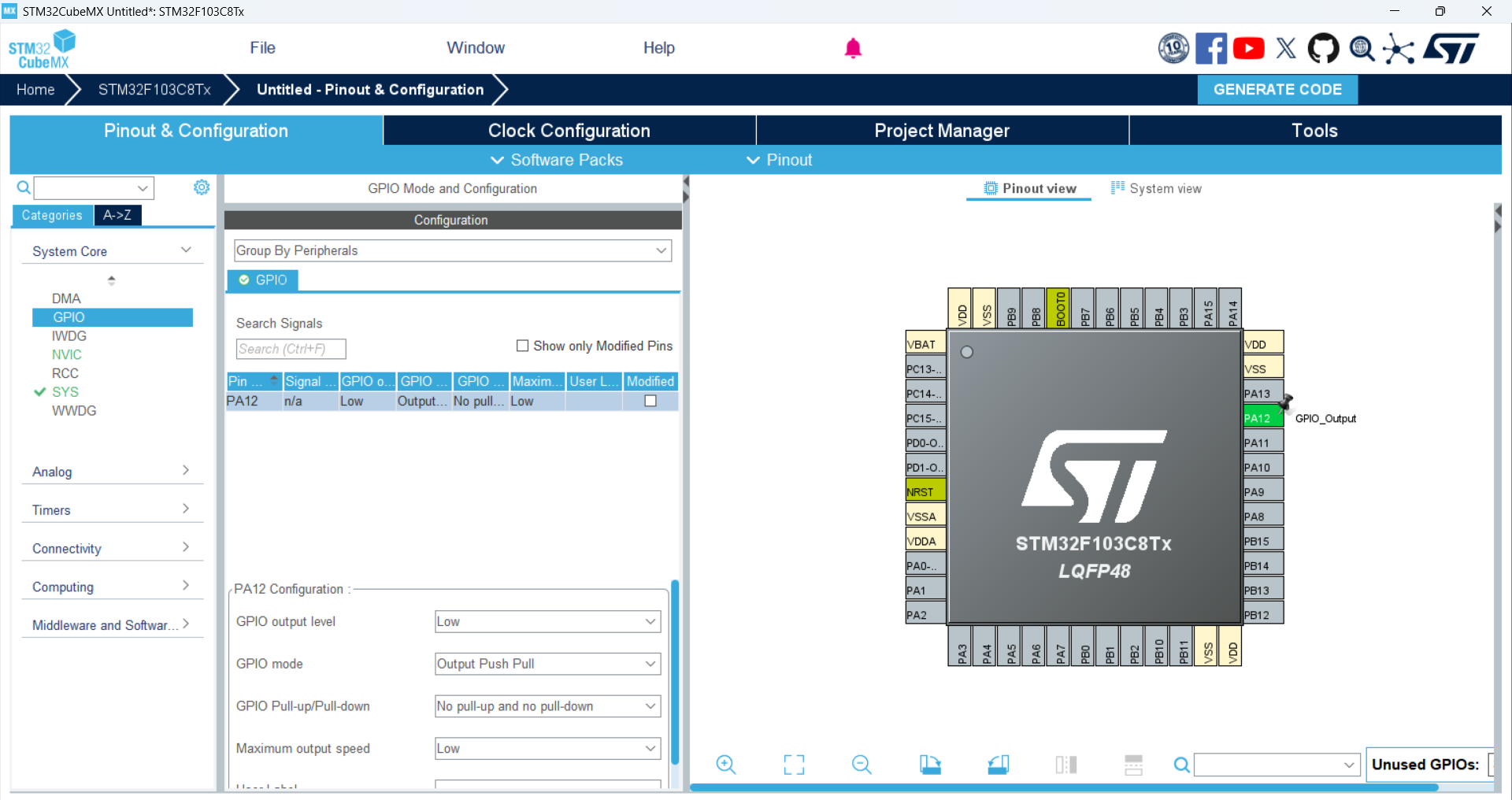Select SYS in System Core list
The height and width of the screenshot is (800, 1512).
click(x=65, y=392)
